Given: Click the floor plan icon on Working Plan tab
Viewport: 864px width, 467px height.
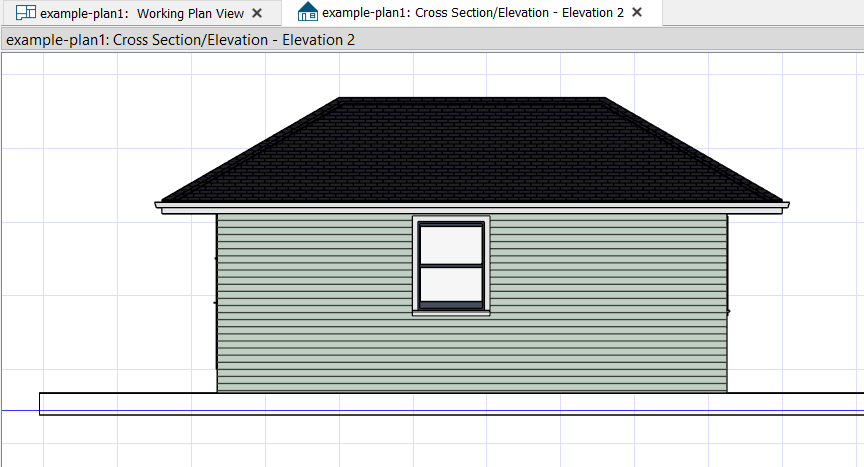Looking at the screenshot, I should (x=25, y=13).
